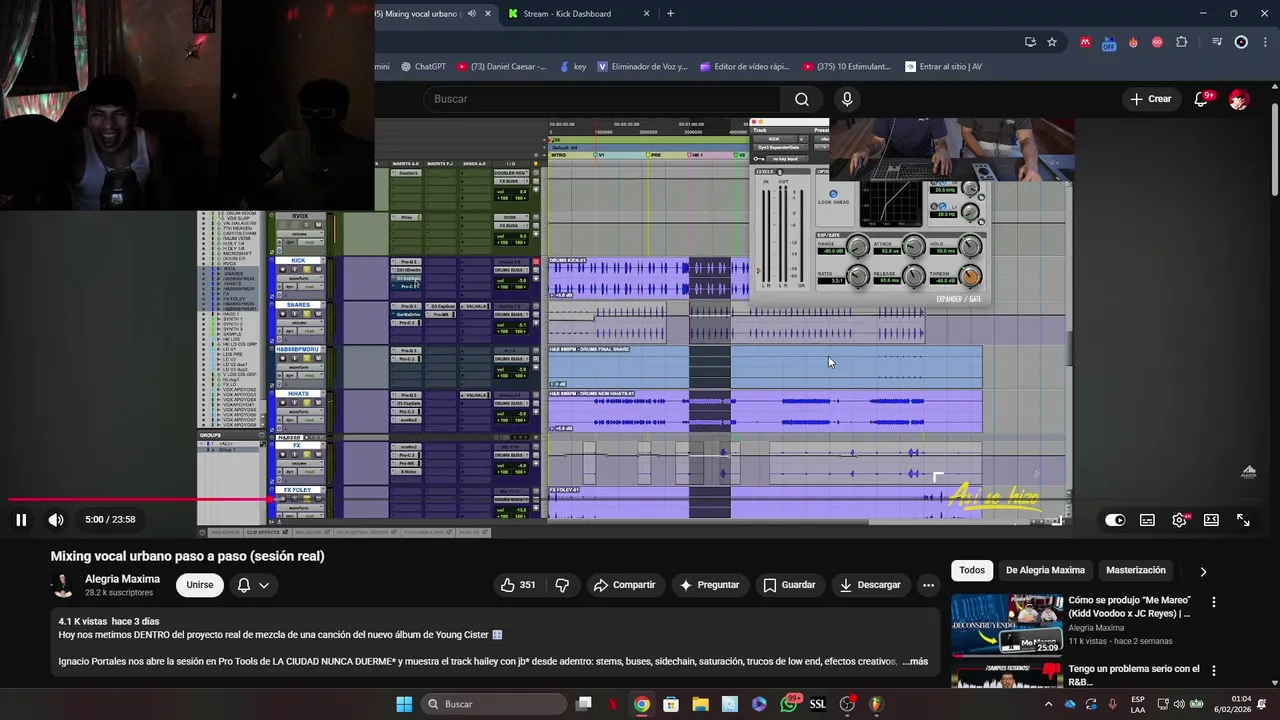Close the Stream - Kick Dashboard tab
This screenshot has height=720, width=1280.
pos(646,14)
